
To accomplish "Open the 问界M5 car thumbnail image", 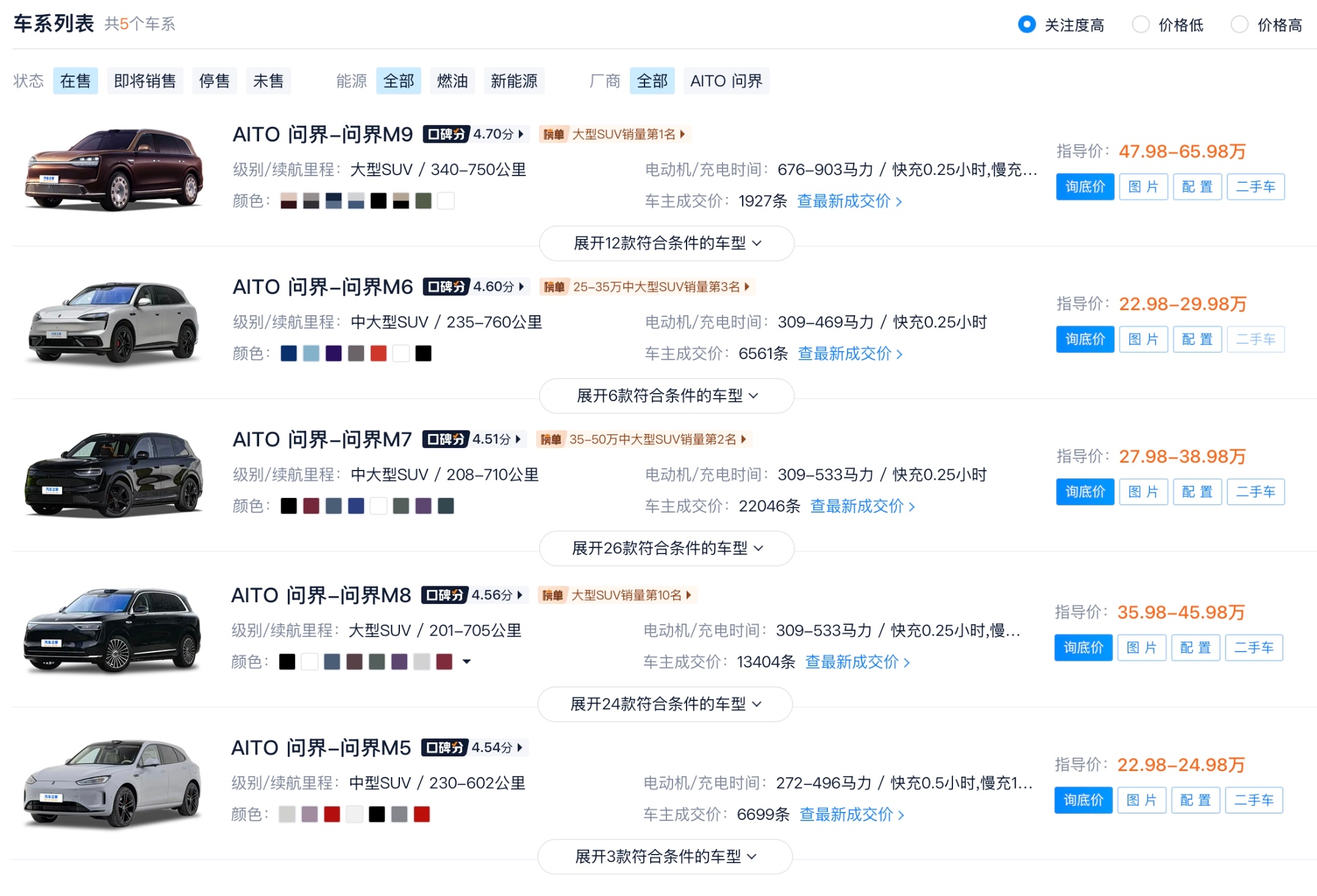I will tap(113, 783).
